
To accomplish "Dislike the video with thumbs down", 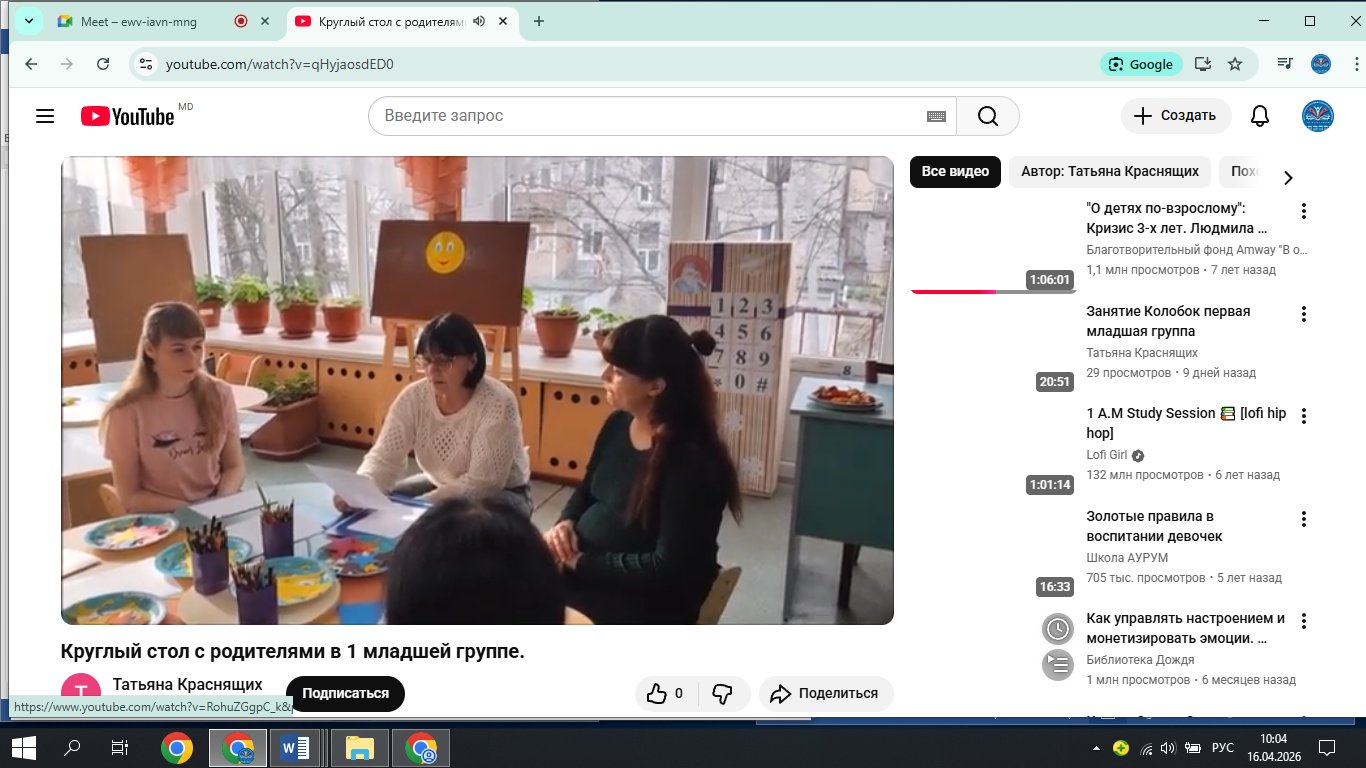I will coord(722,693).
